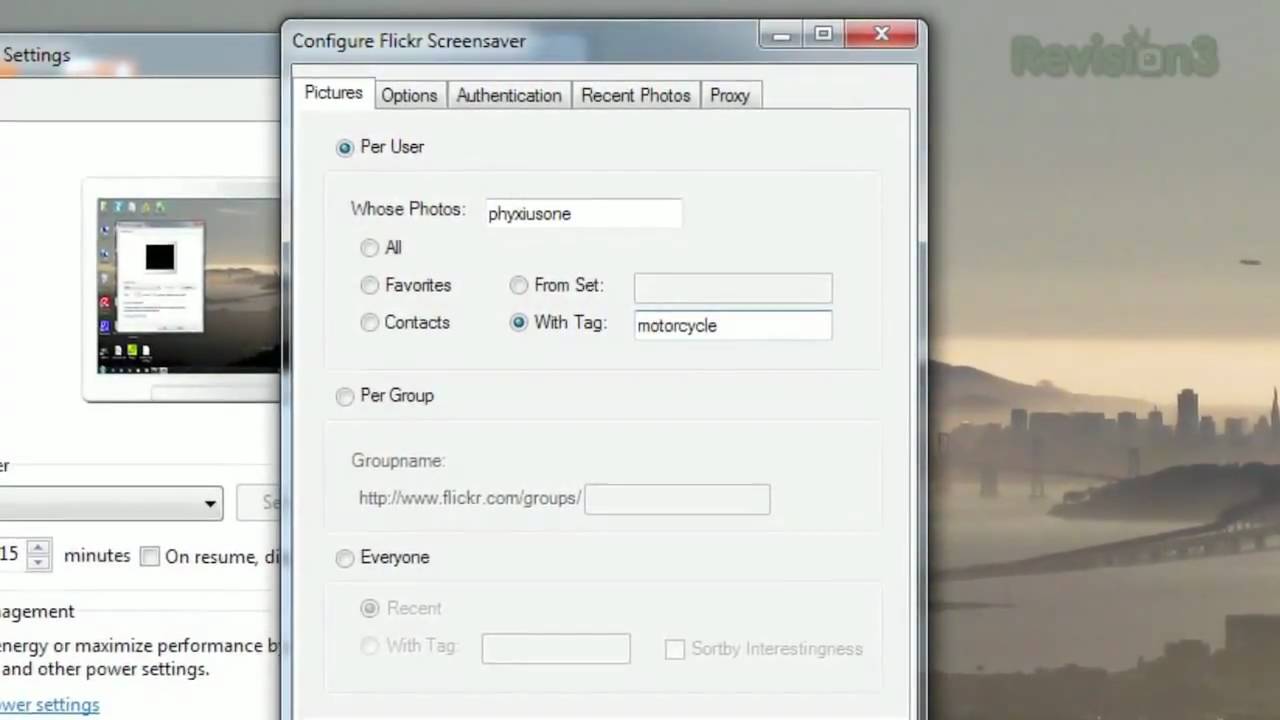Close the Configure Flickr Screensaver dialog

pos(881,35)
